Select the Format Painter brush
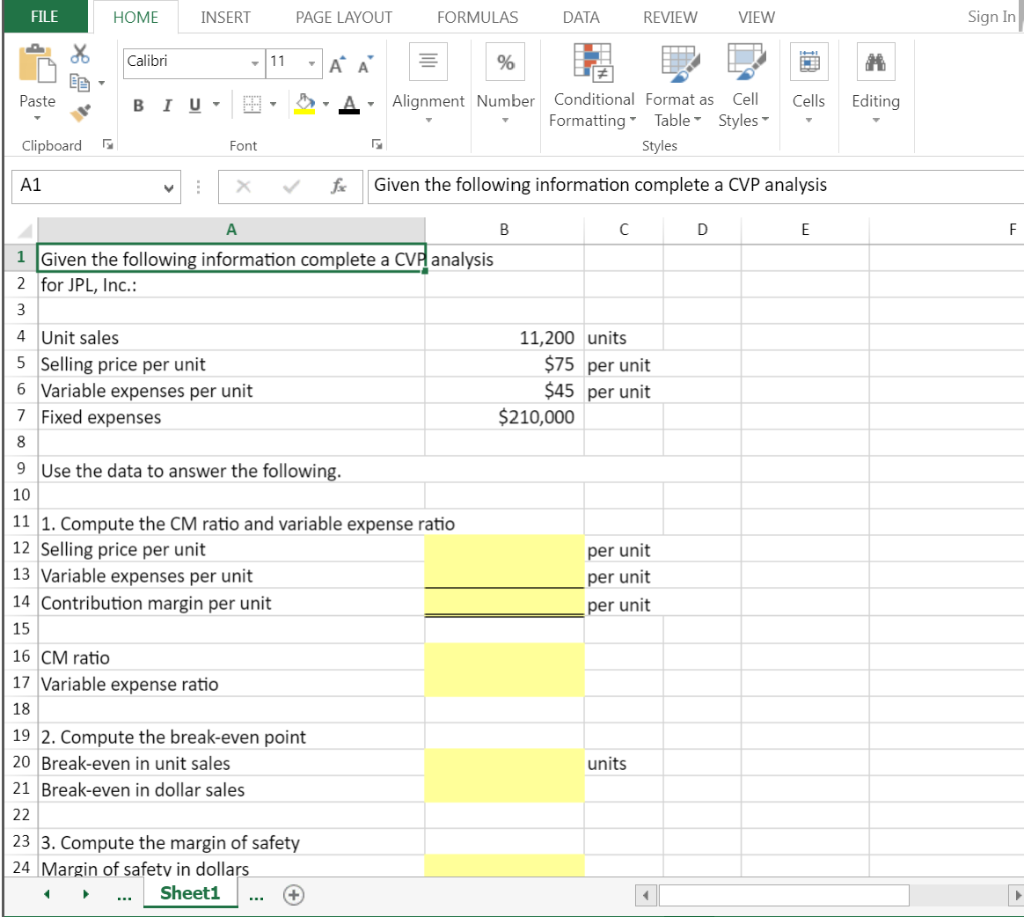The image size is (1024, 917). [x=80, y=112]
